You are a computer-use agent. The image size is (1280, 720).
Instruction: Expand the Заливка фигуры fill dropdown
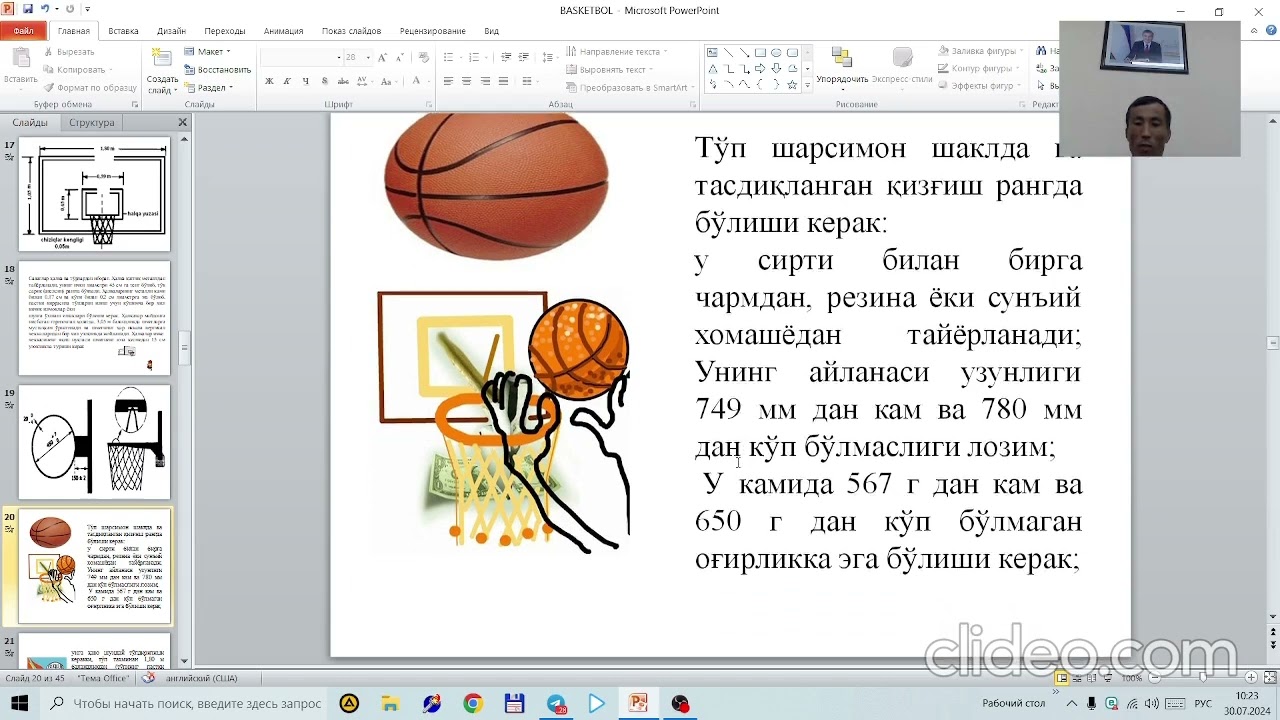pos(1022,51)
